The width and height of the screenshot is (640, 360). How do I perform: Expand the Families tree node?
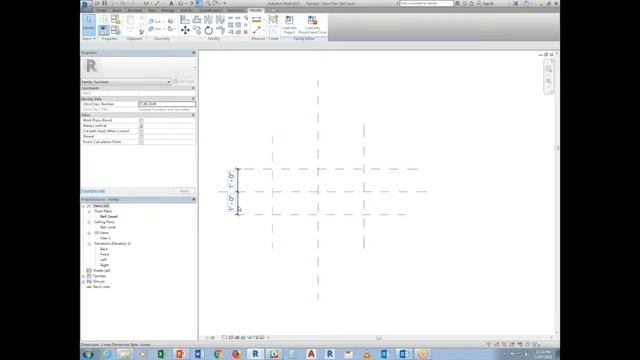[x=83, y=276]
